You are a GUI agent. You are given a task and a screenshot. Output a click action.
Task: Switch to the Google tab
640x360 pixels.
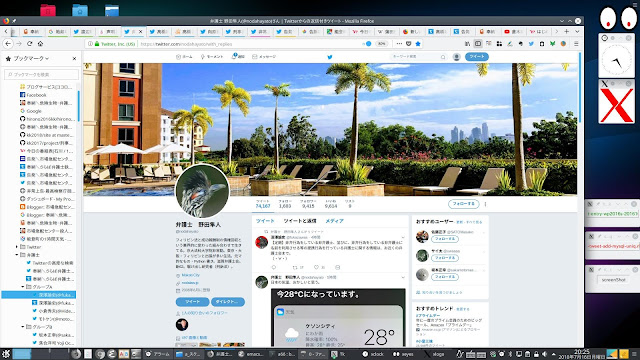click(x=58, y=31)
